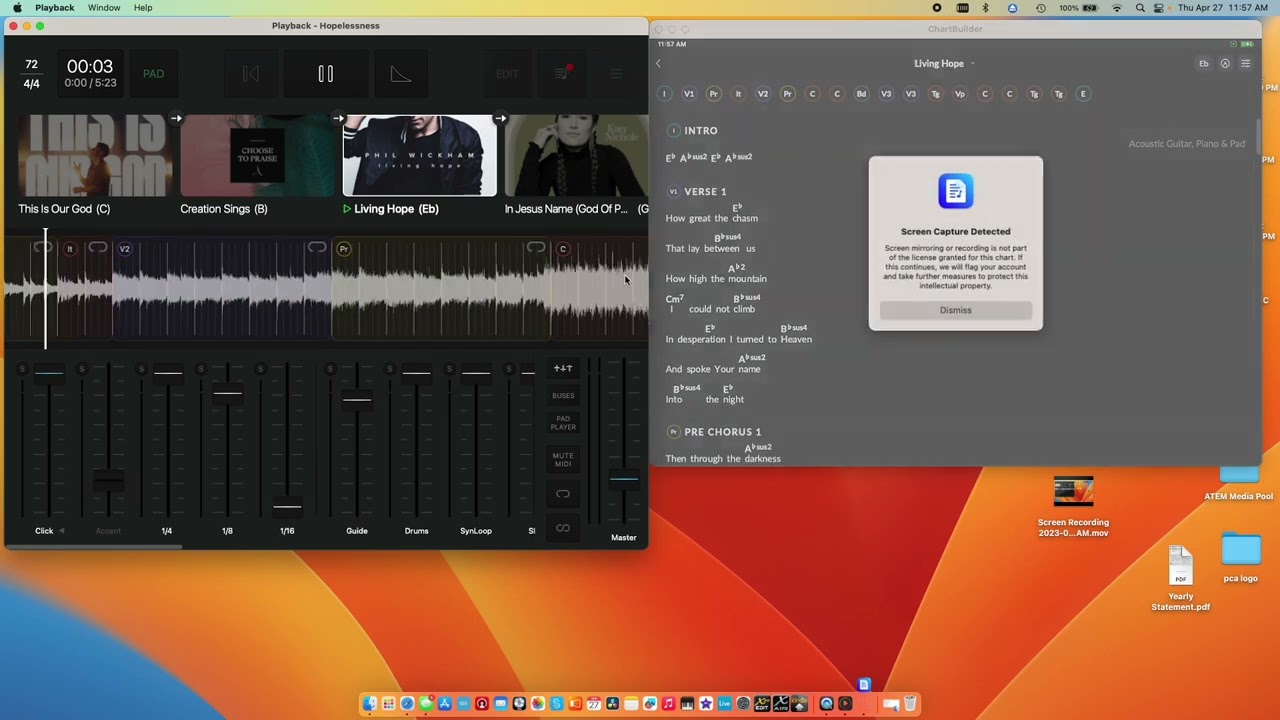1280x720 pixels.
Task: Dismiss the Screen Capture Detected dialog
Action: [956, 310]
